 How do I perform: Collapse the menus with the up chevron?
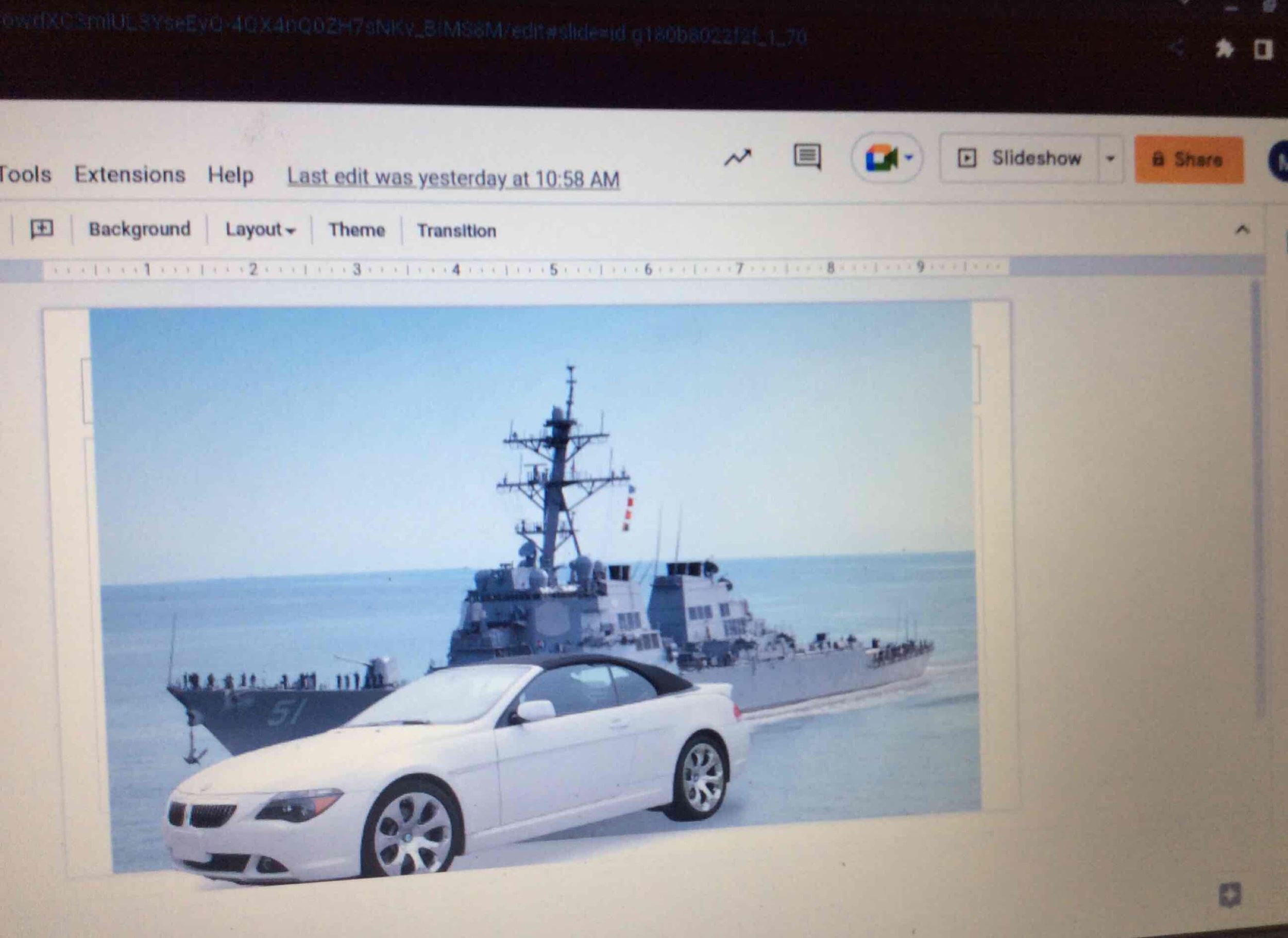click(x=1242, y=229)
